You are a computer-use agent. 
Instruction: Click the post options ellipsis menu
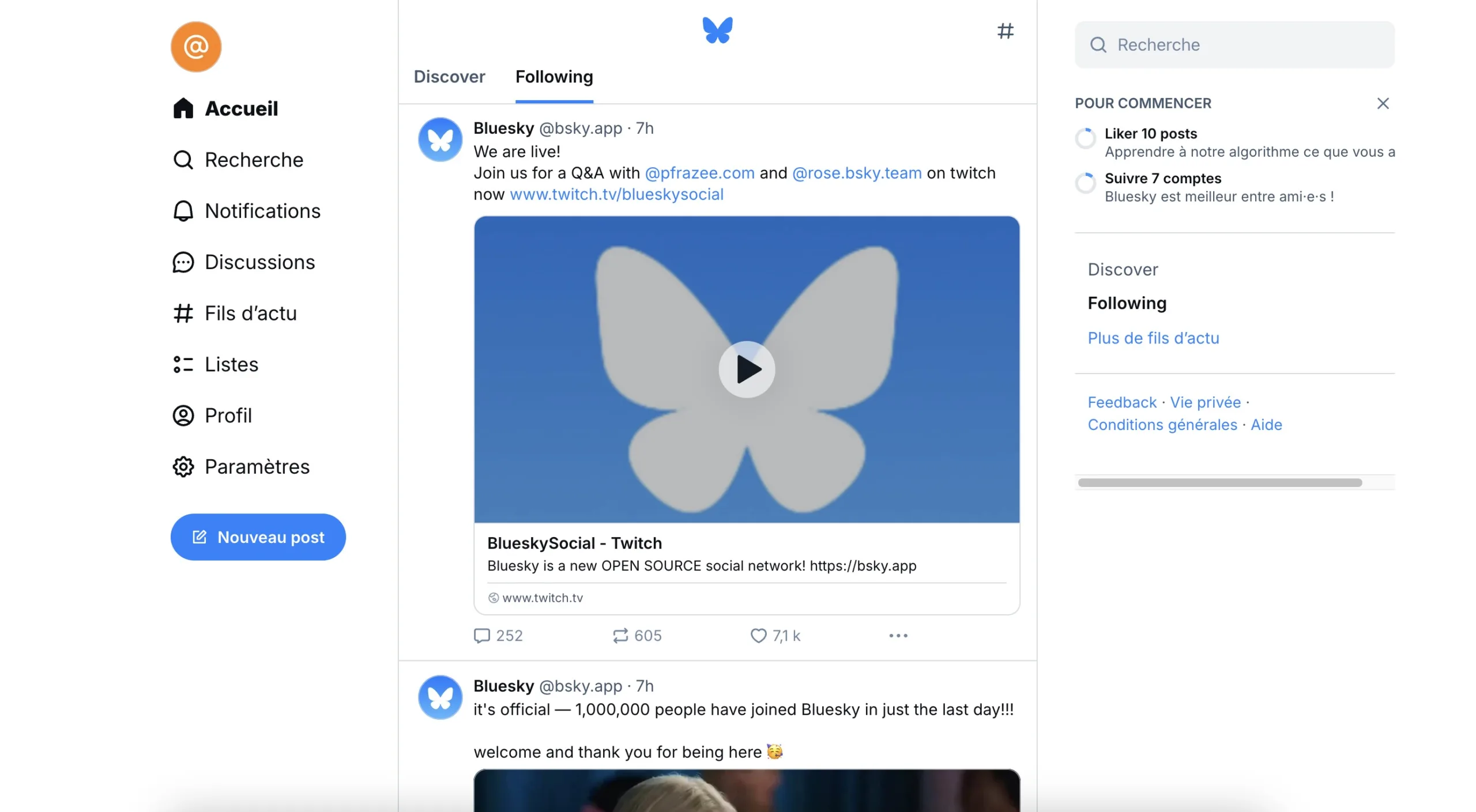[898, 634]
